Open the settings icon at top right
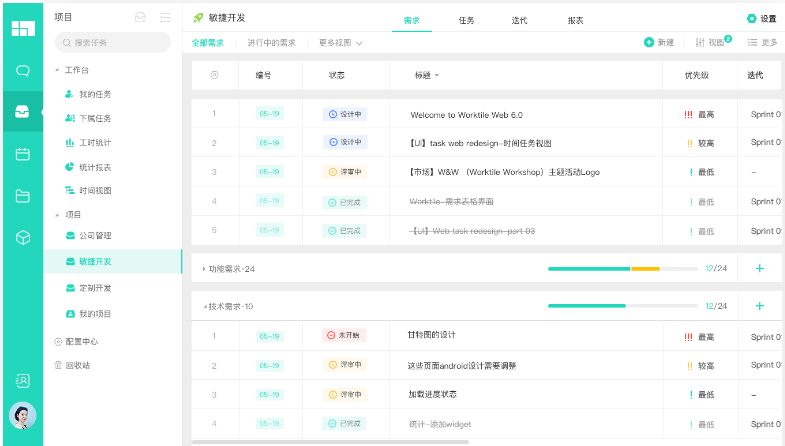Screen dimensions: 785x446 pos(752,18)
